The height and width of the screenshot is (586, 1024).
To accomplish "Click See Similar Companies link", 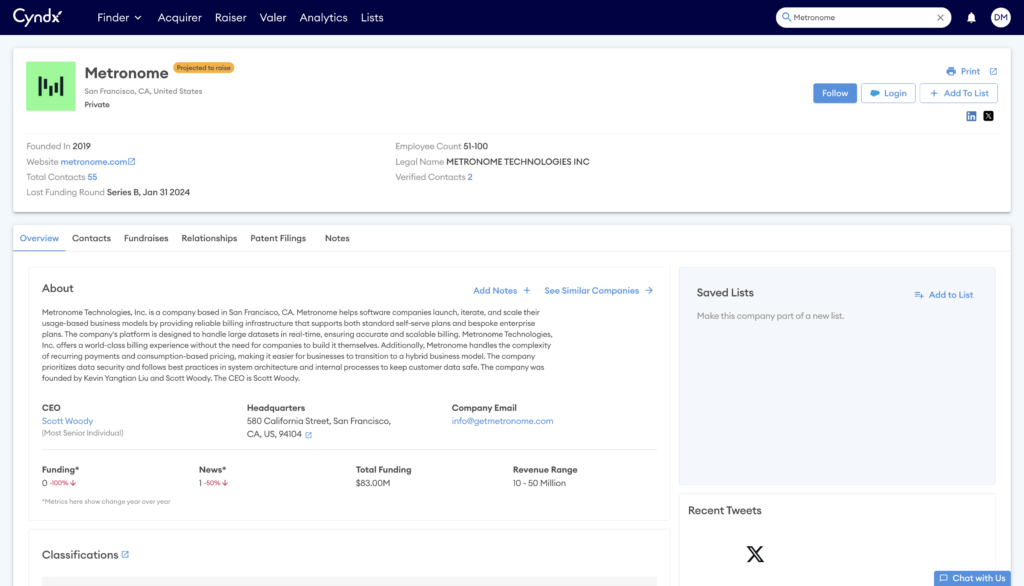I will [x=592, y=291].
